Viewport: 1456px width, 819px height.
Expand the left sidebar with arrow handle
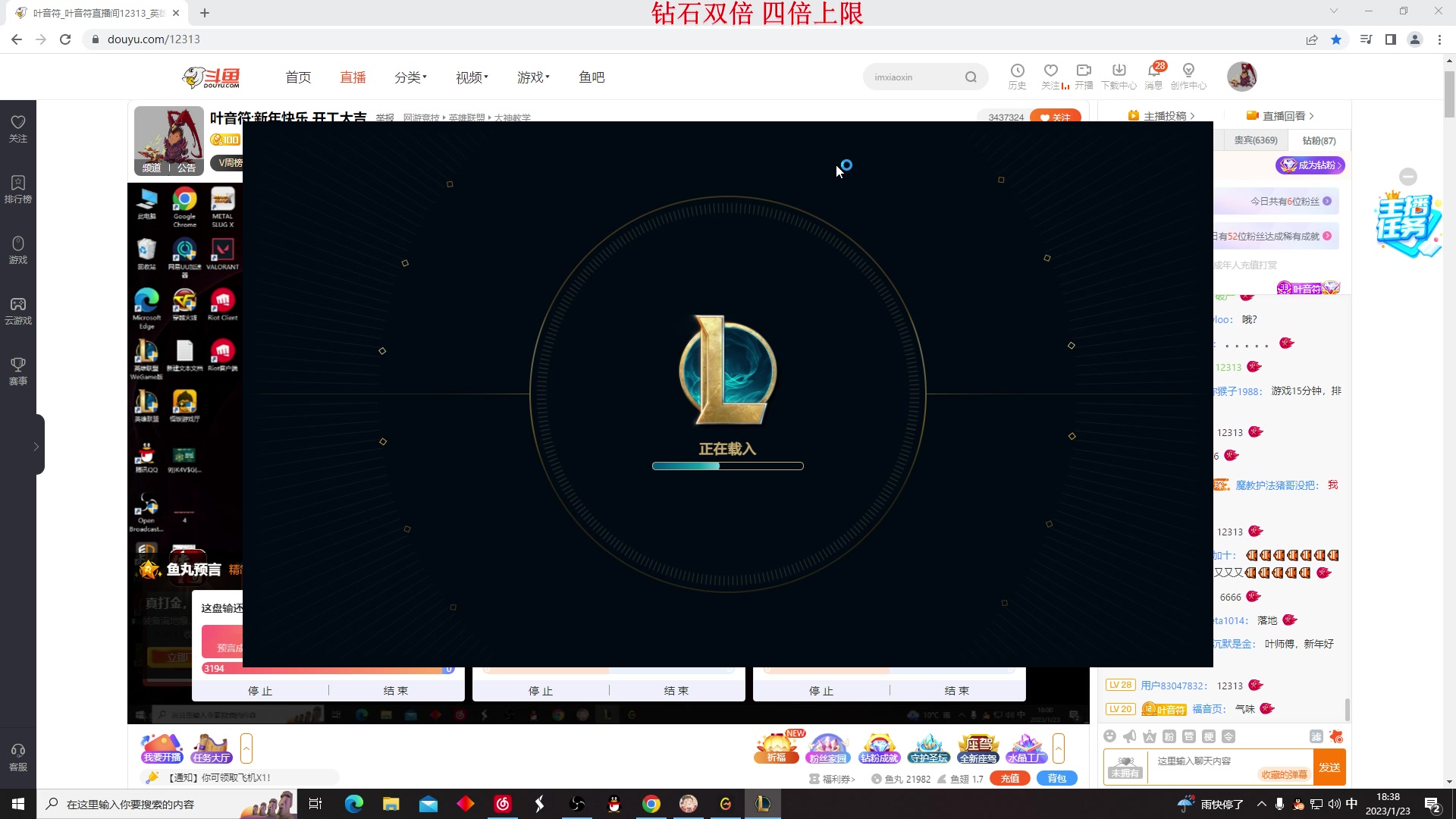(36, 446)
